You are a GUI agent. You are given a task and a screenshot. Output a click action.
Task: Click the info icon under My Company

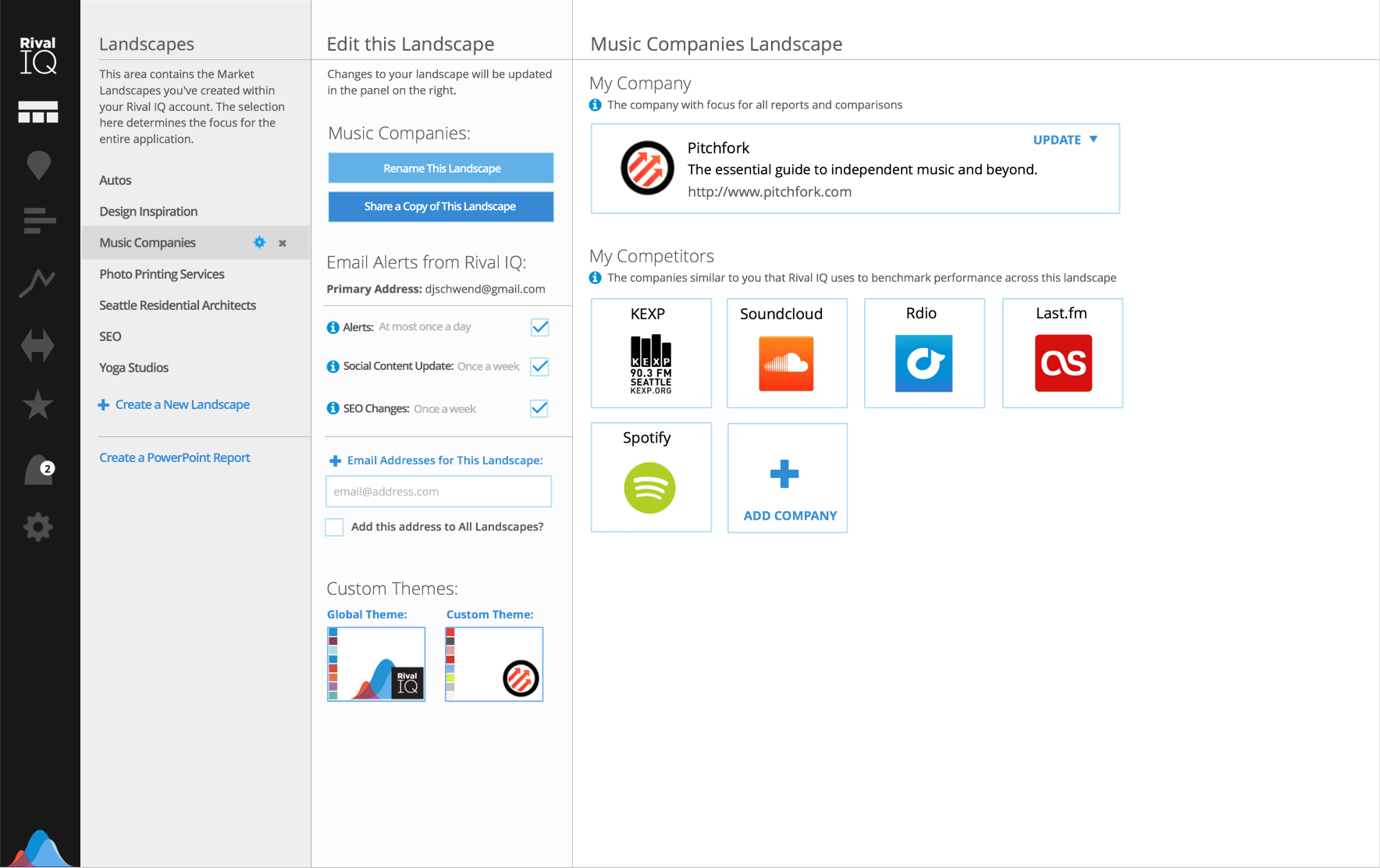(596, 105)
